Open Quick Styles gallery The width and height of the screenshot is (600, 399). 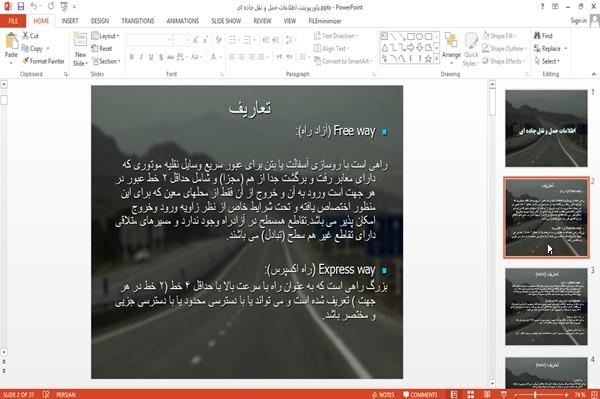click(x=471, y=49)
